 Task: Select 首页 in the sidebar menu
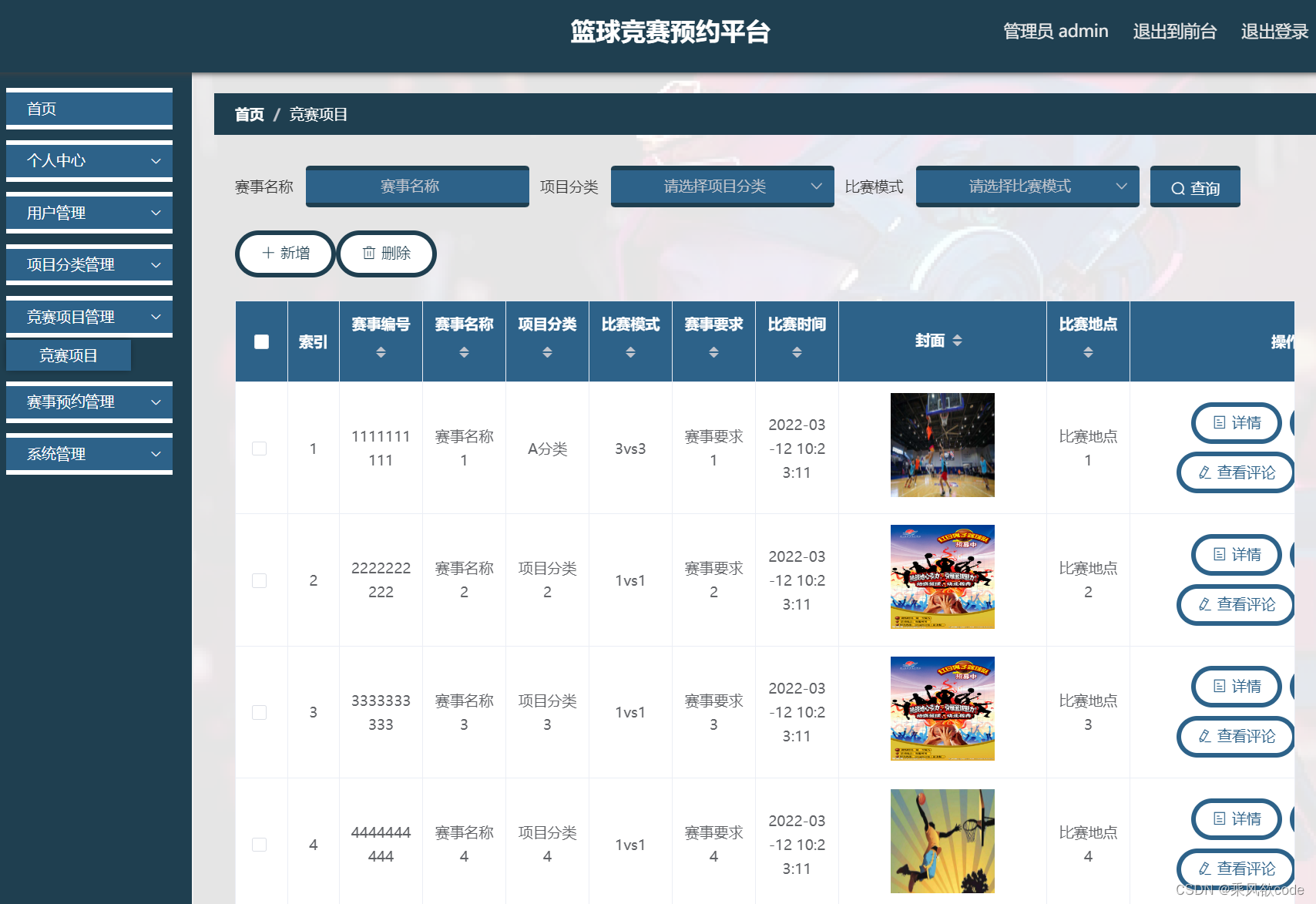coord(89,109)
